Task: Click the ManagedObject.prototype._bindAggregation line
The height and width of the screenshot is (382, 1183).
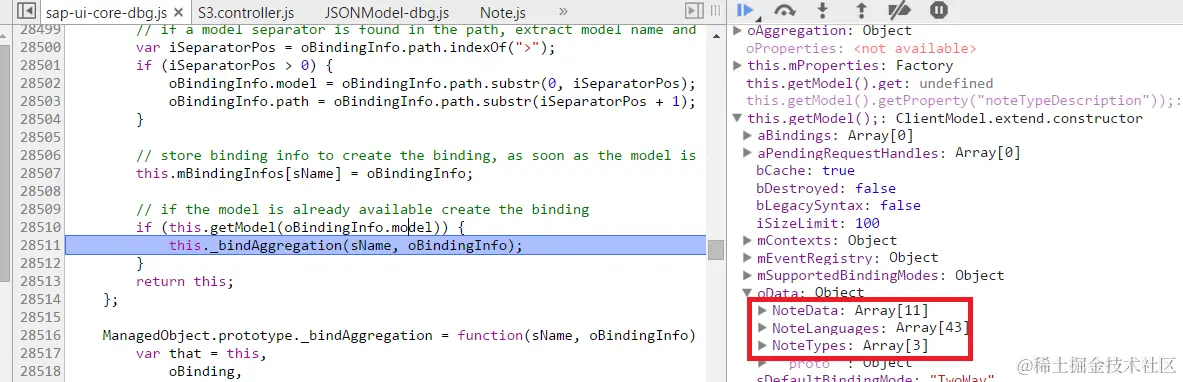Action: click(x=398, y=335)
